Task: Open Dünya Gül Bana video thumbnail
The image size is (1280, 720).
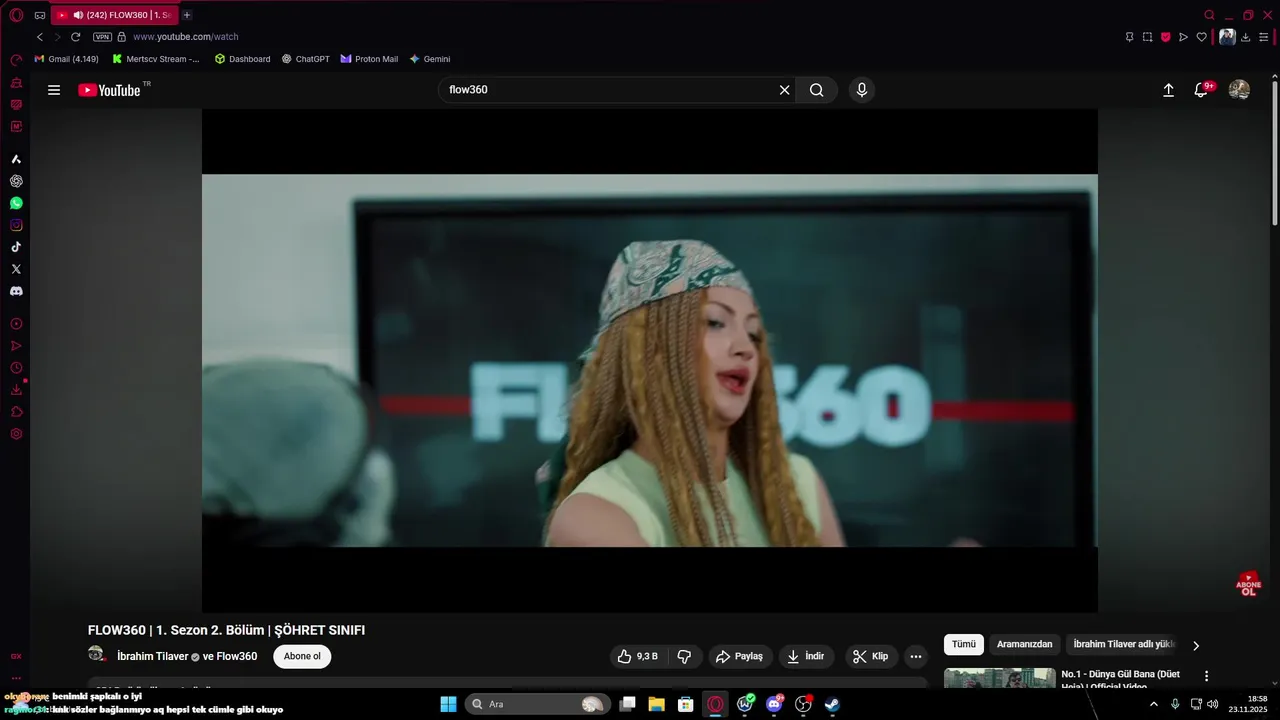Action: click(x=999, y=678)
